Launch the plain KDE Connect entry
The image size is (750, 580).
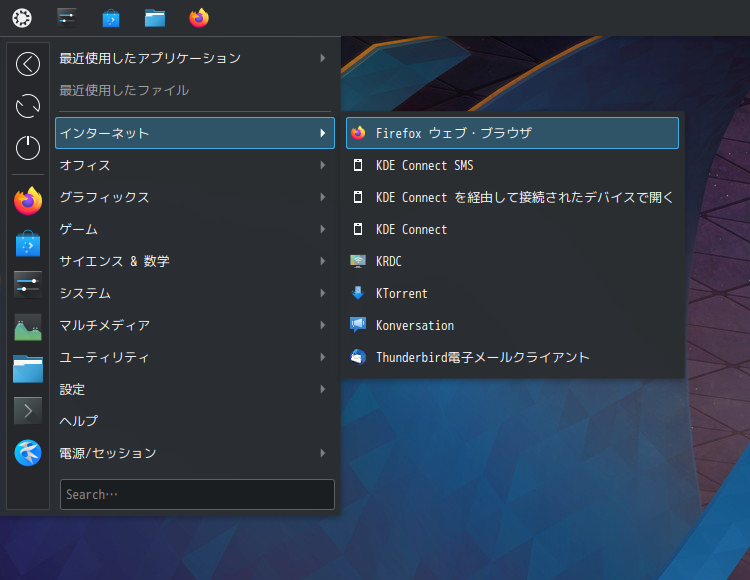(x=512, y=229)
